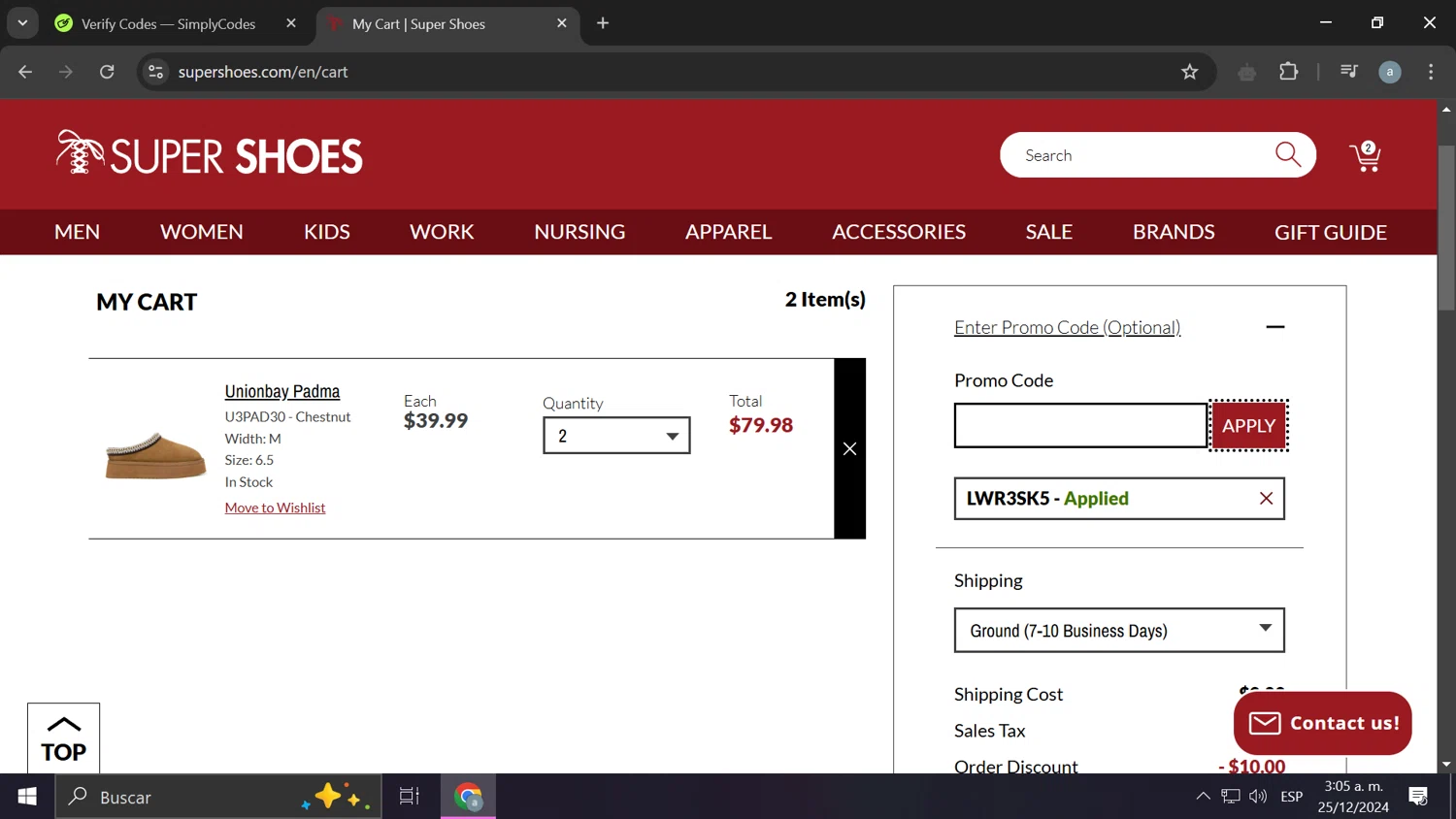Go forward in browser history
This screenshot has width=1456, height=819.
point(66,72)
